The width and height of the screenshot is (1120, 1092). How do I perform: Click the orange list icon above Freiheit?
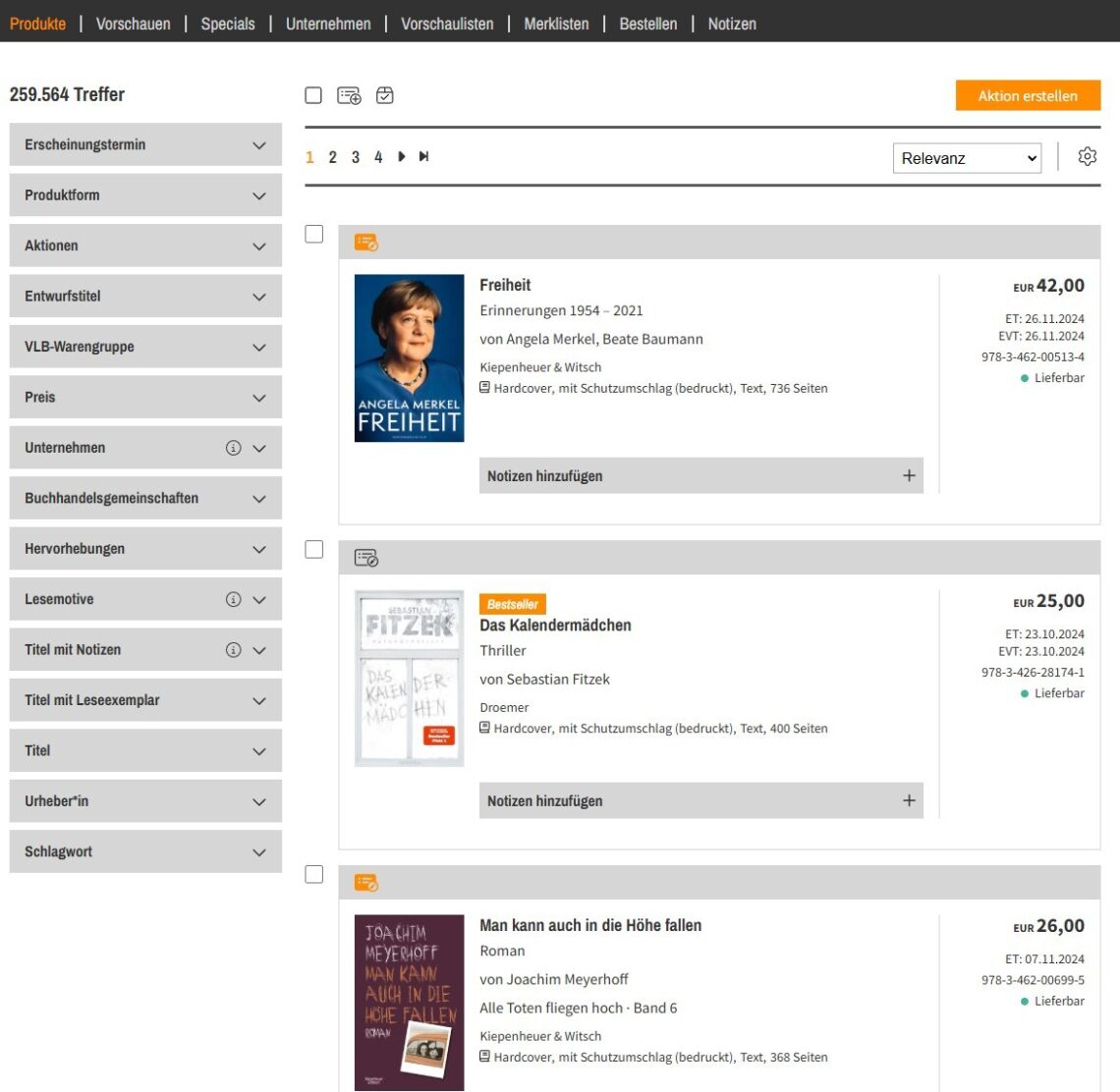point(365,243)
